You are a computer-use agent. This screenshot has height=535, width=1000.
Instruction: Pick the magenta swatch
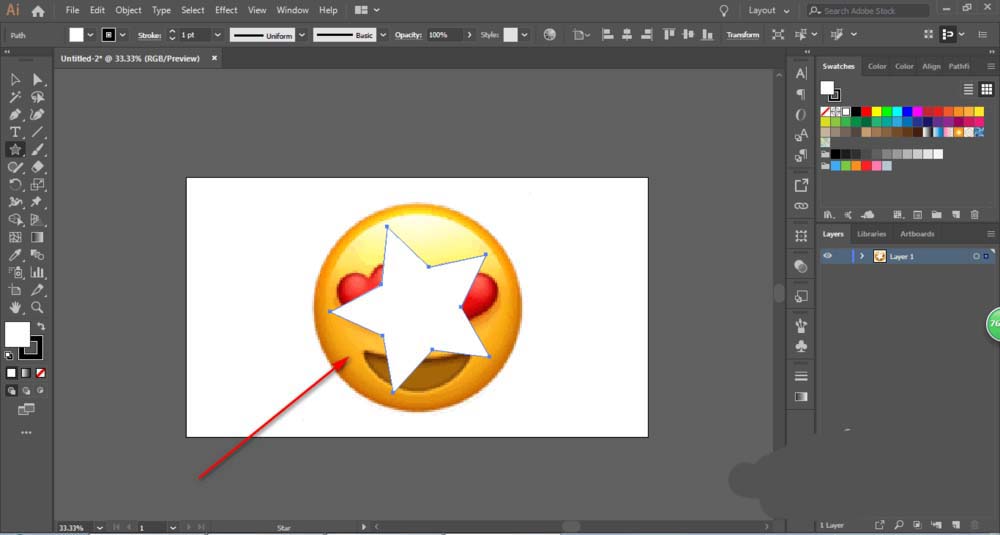coord(917,112)
